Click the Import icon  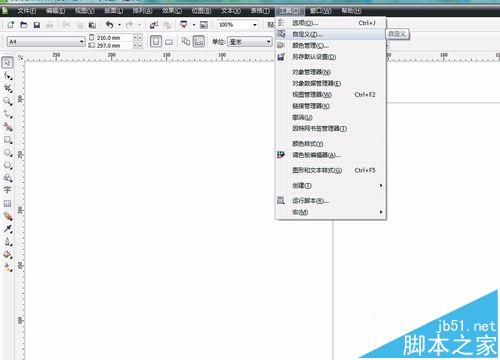pyautogui.click(x=154, y=25)
